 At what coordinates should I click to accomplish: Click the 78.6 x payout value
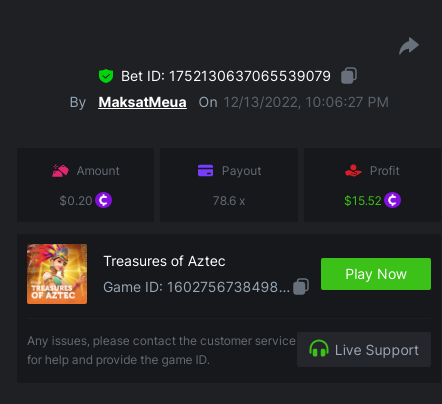coord(229,201)
